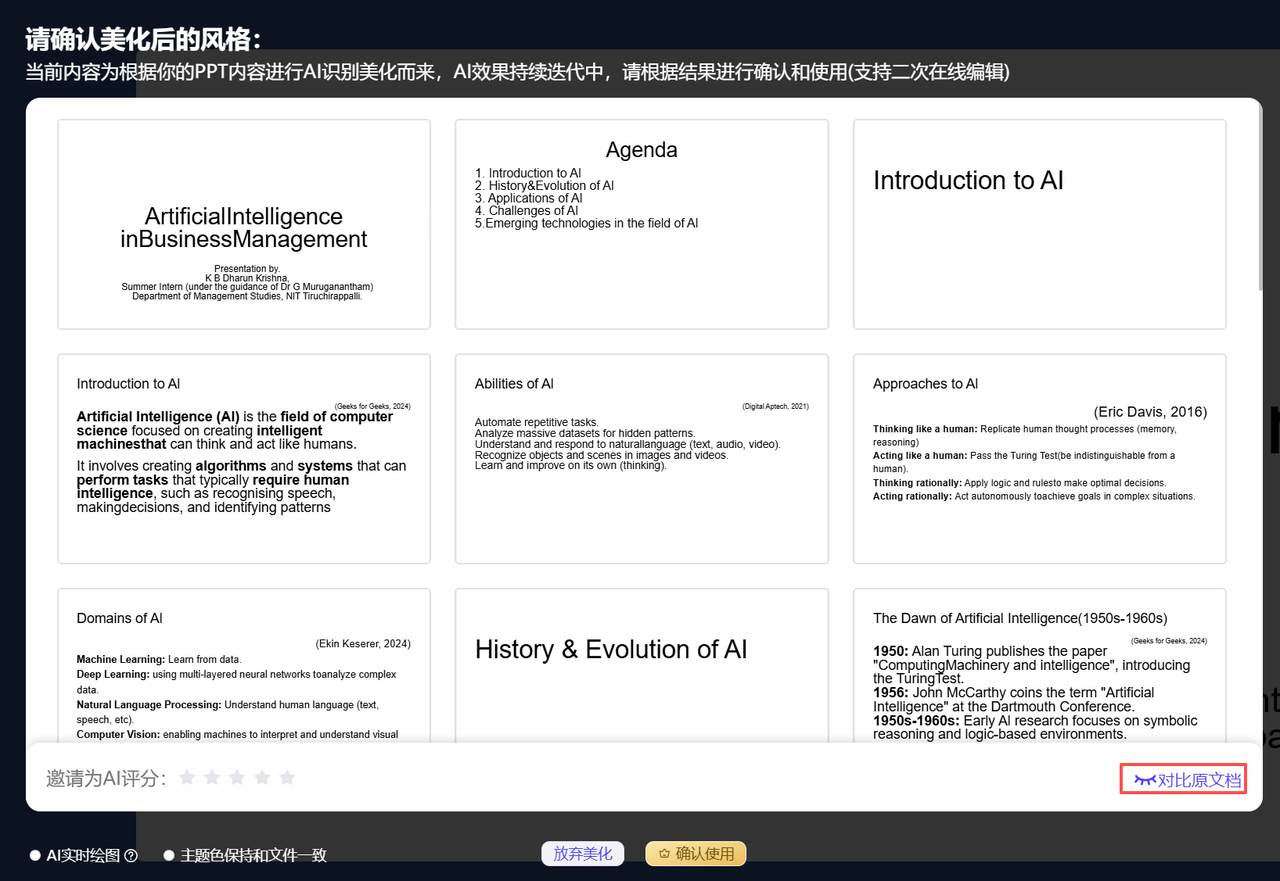Viewport: 1280px width, 881px height.
Task: Open the Approaches to AI slide
Action: point(1040,458)
